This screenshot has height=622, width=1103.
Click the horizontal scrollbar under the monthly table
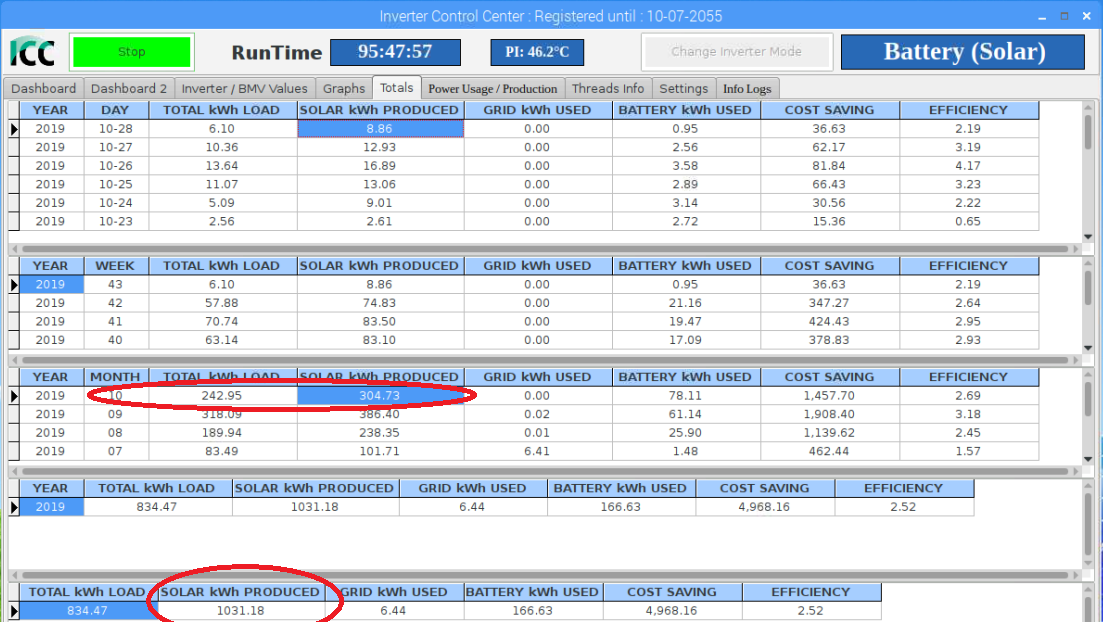pyautogui.click(x=540, y=470)
